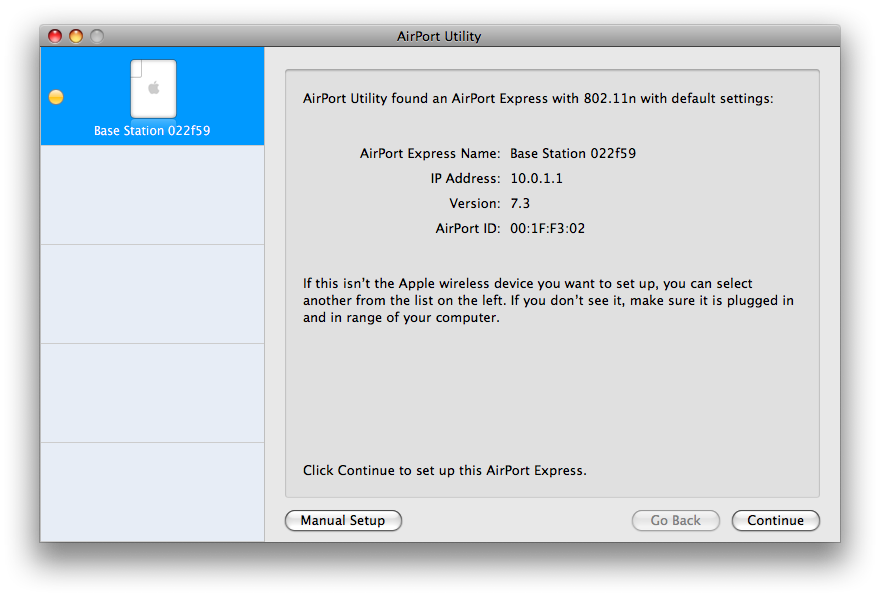The image size is (880, 597).
Task: Click the Base Station 022f59 name value
Action: coord(573,154)
